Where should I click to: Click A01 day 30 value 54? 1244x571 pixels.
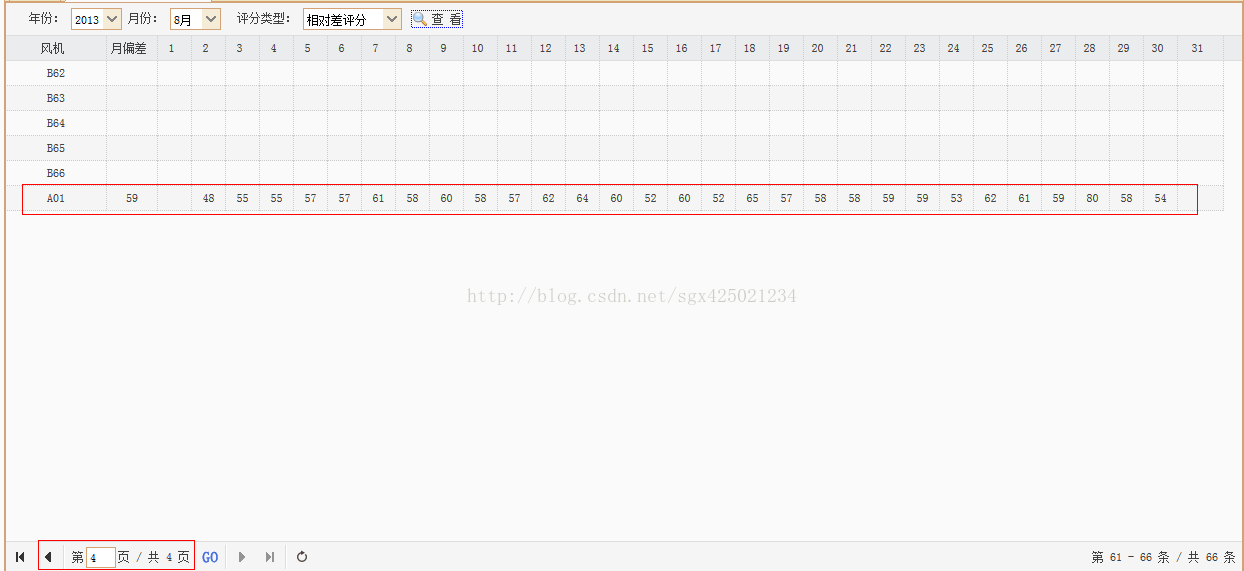point(1160,198)
